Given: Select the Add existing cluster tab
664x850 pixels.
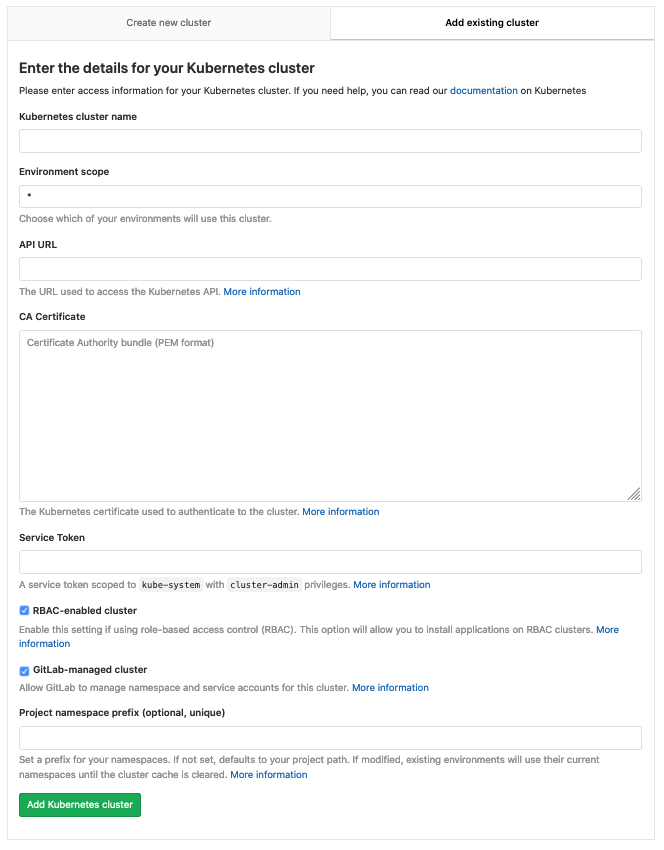Looking at the screenshot, I should pos(492,22).
